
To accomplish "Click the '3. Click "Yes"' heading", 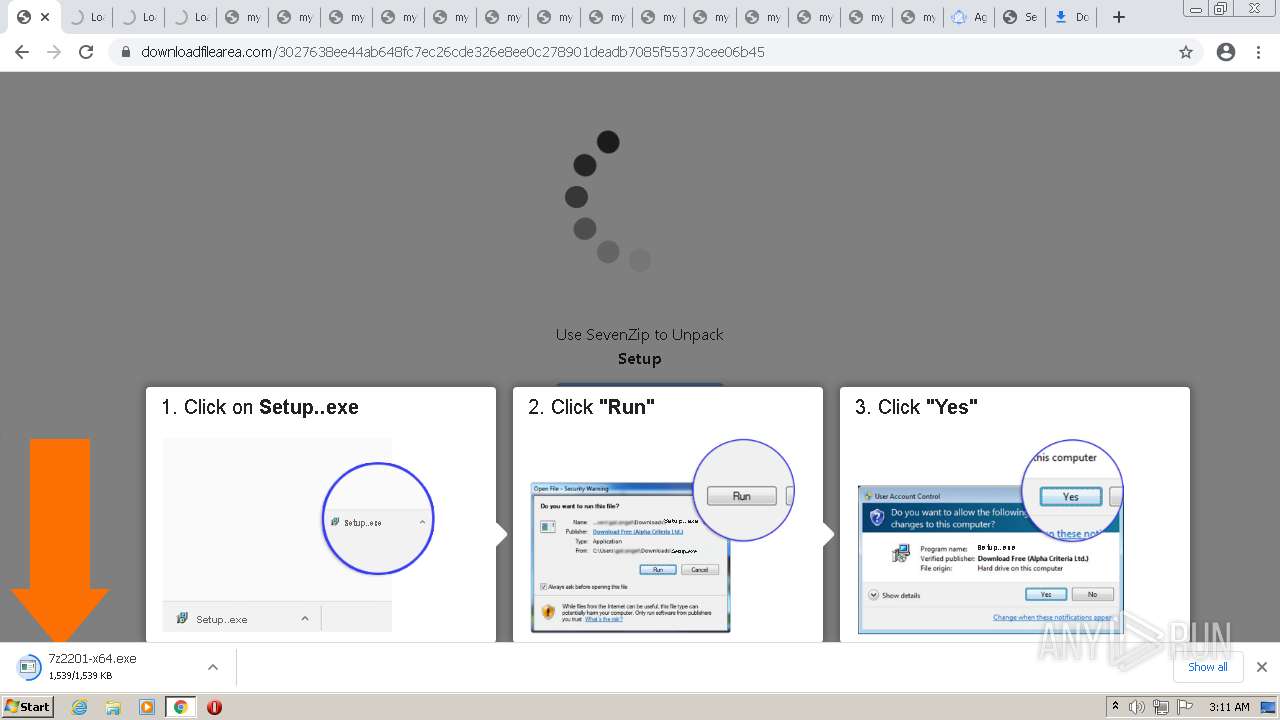I will pos(916,407).
